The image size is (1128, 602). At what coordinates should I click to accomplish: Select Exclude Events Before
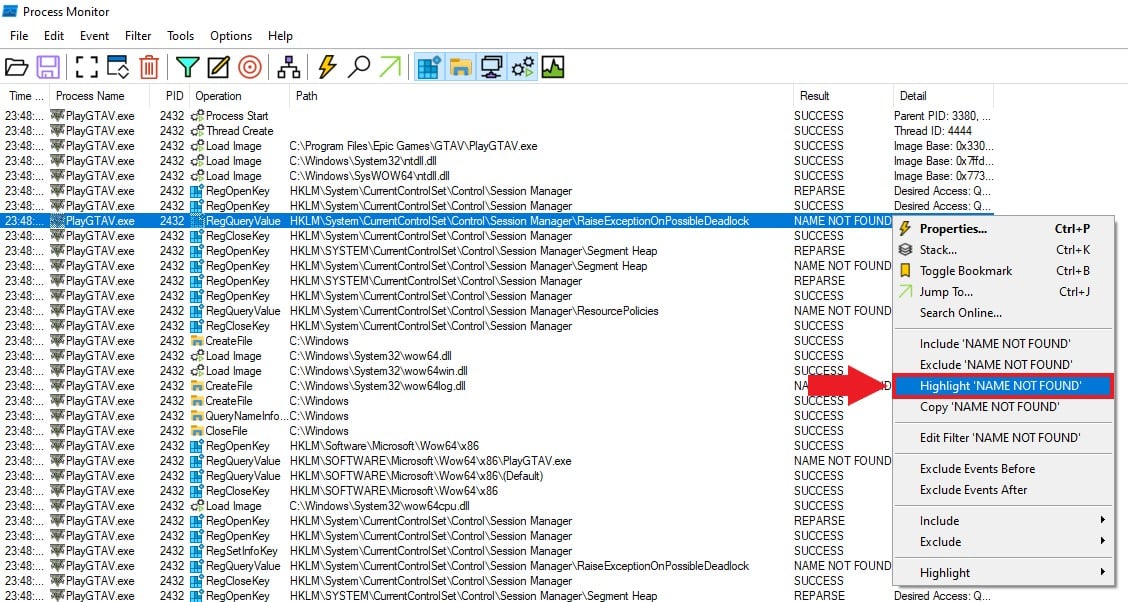click(1004, 469)
